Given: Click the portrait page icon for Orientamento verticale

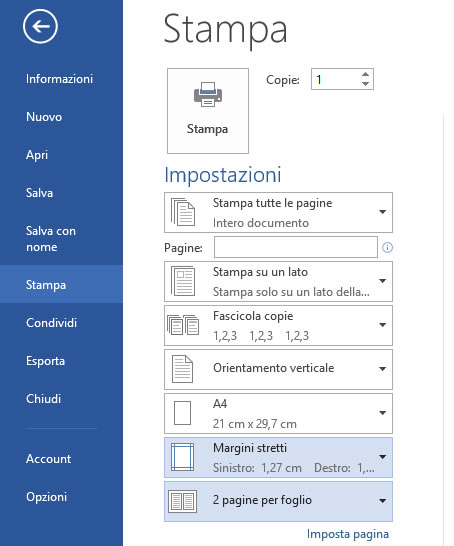Looking at the screenshot, I should [182, 369].
